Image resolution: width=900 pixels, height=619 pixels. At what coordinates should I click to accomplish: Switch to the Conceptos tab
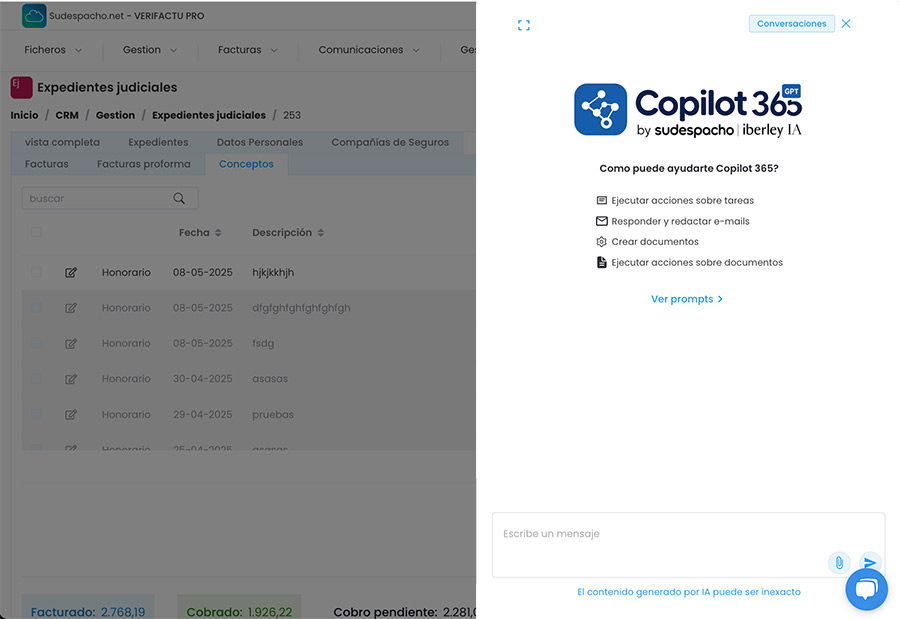246,163
